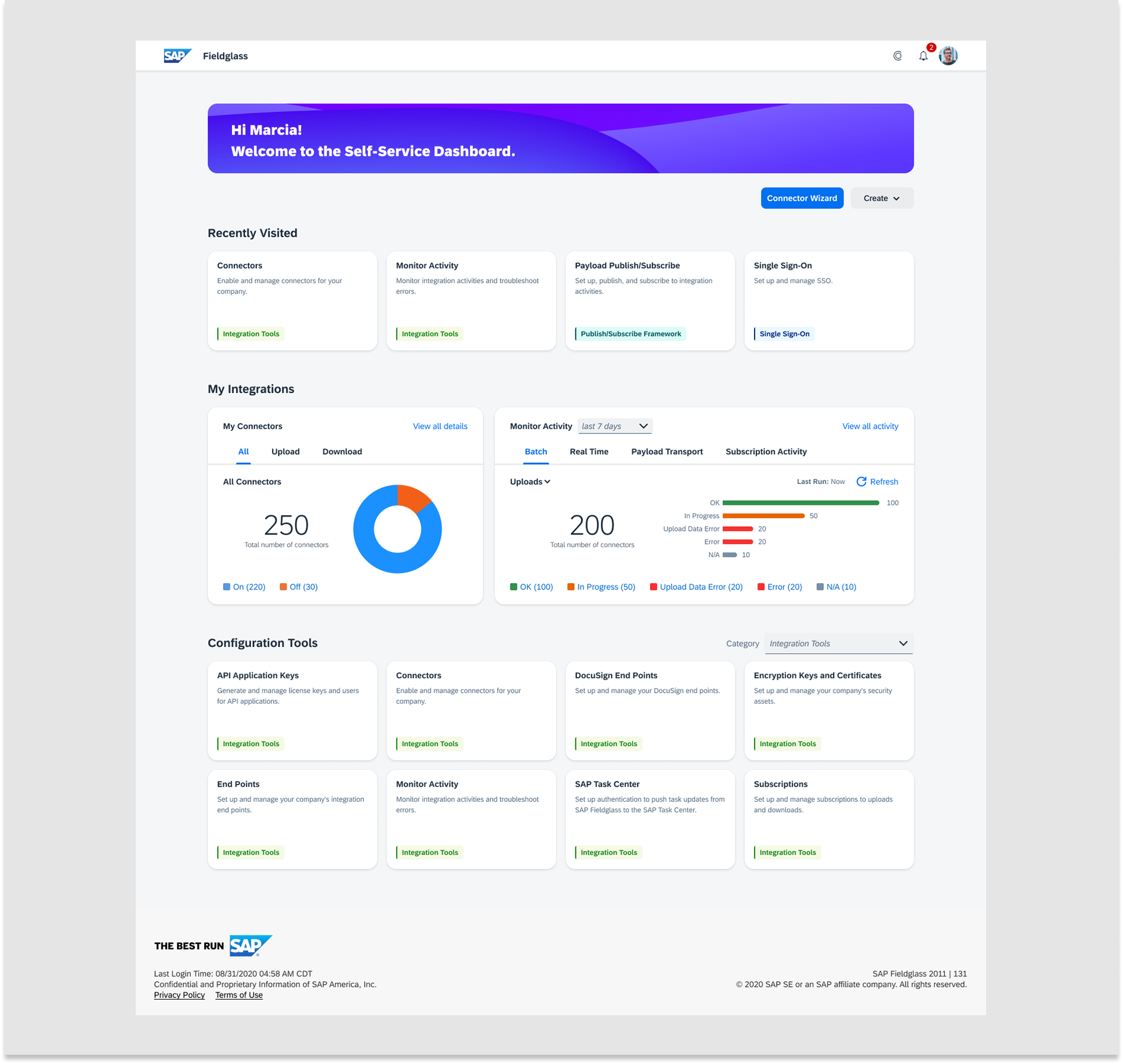
Task: Click the Refresh icon in Monitor Activity
Action: 861,482
